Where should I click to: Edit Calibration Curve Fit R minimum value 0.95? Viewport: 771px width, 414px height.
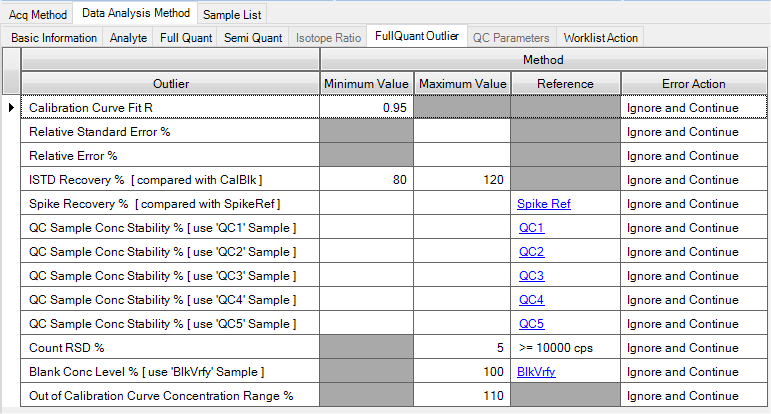[x=367, y=108]
